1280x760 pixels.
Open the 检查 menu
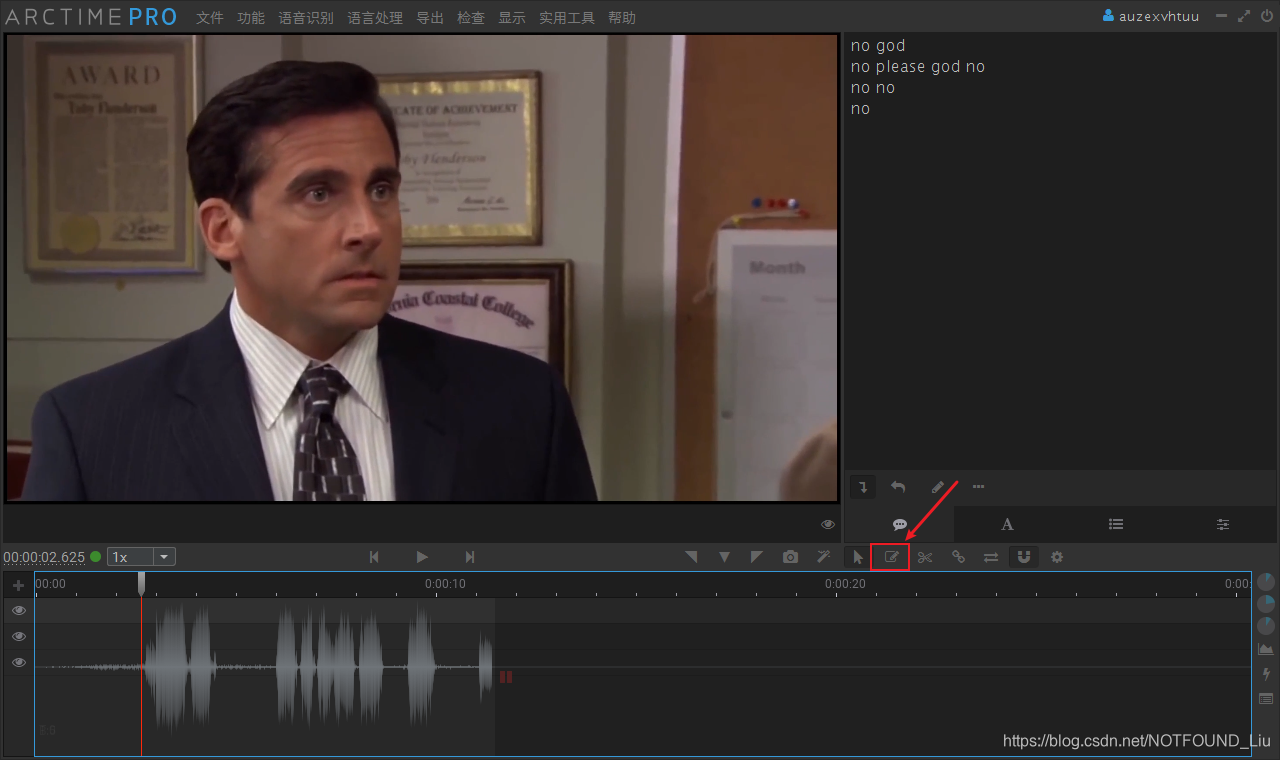pyautogui.click(x=471, y=17)
